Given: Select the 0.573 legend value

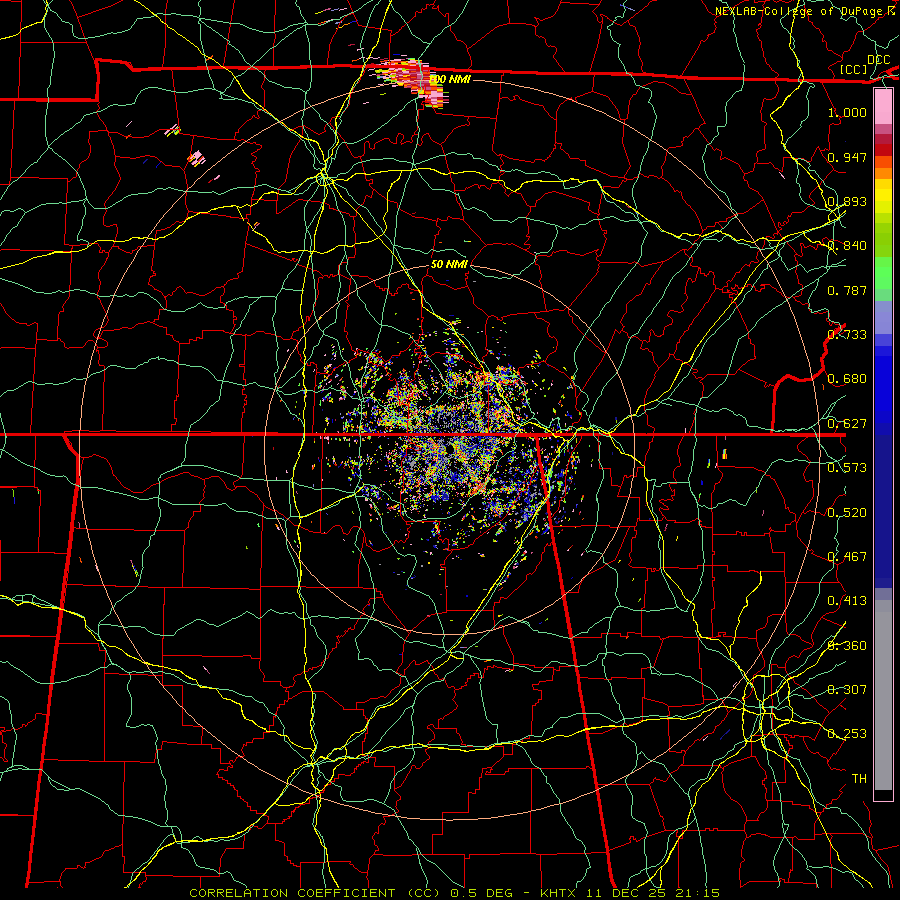Looking at the screenshot, I should tap(847, 468).
